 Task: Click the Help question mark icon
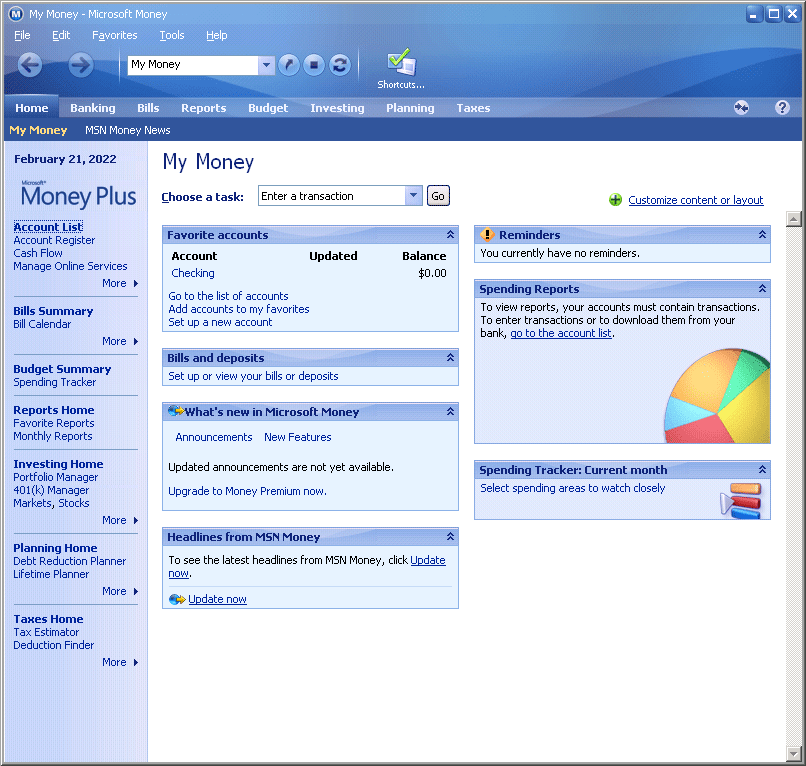pos(782,107)
